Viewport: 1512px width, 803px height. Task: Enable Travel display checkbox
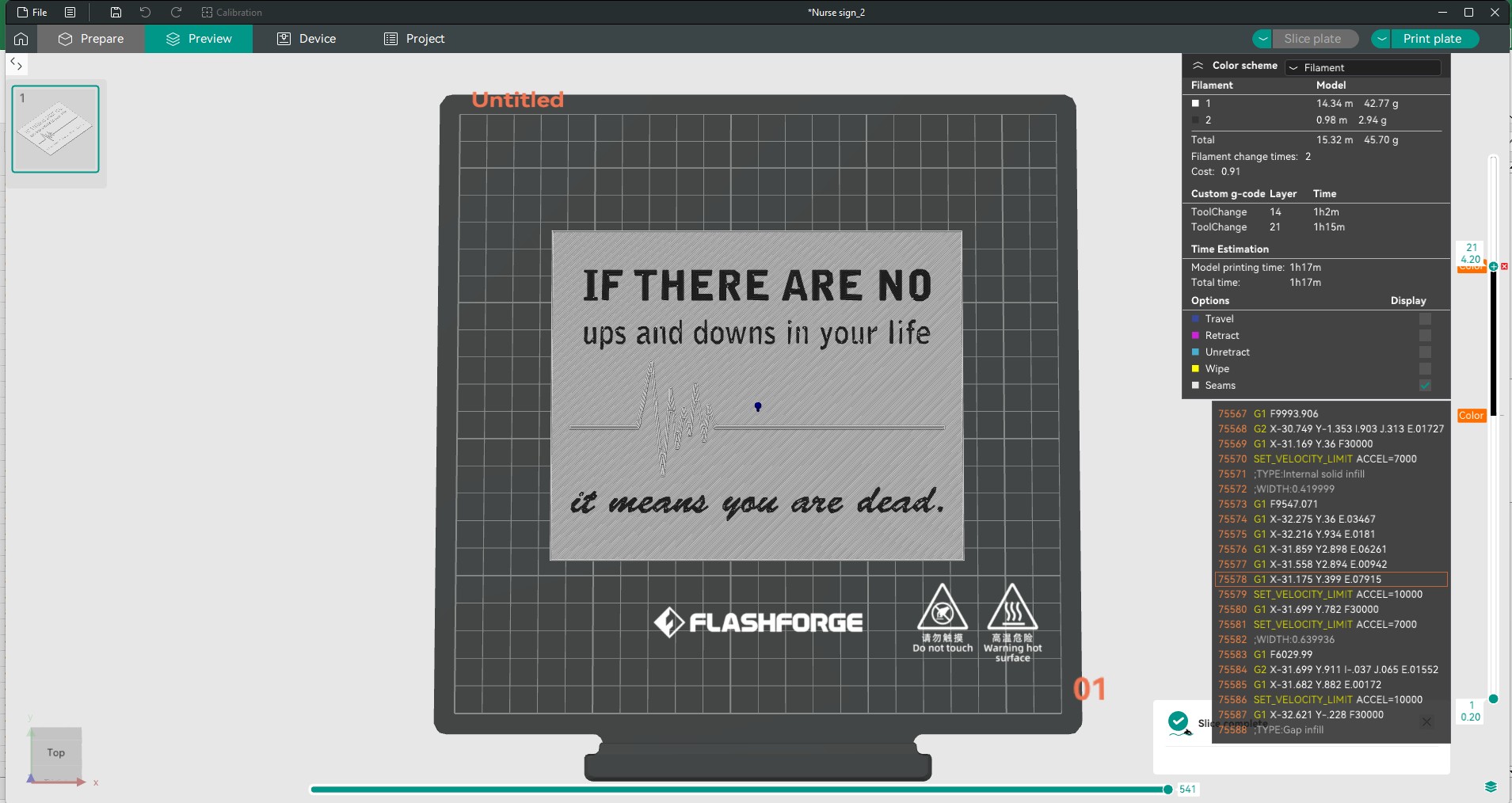pos(1425,319)
